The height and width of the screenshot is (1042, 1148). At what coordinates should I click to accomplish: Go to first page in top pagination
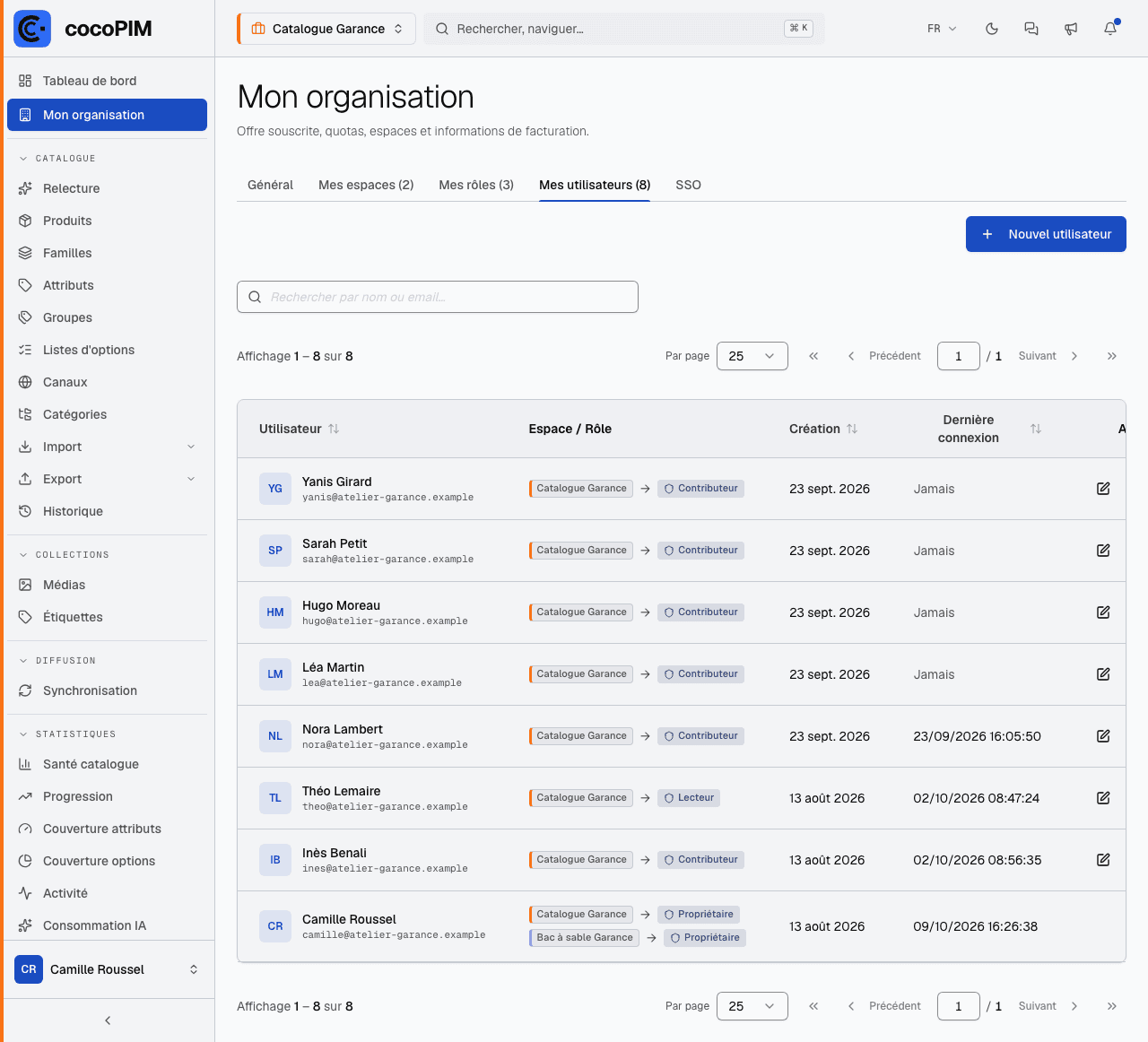click(813, 356)
